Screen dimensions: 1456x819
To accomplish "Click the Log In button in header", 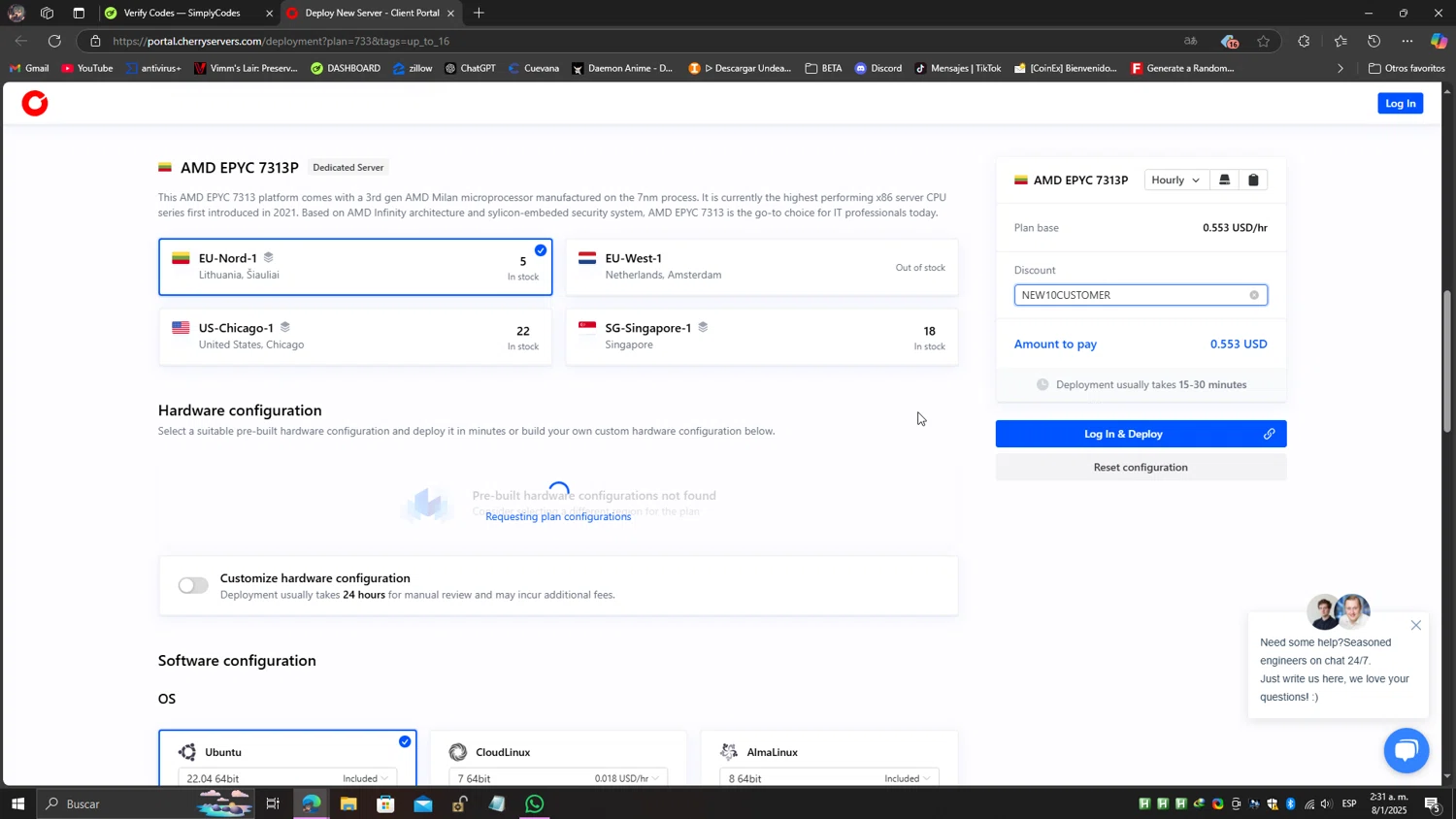I will 1400,103.
